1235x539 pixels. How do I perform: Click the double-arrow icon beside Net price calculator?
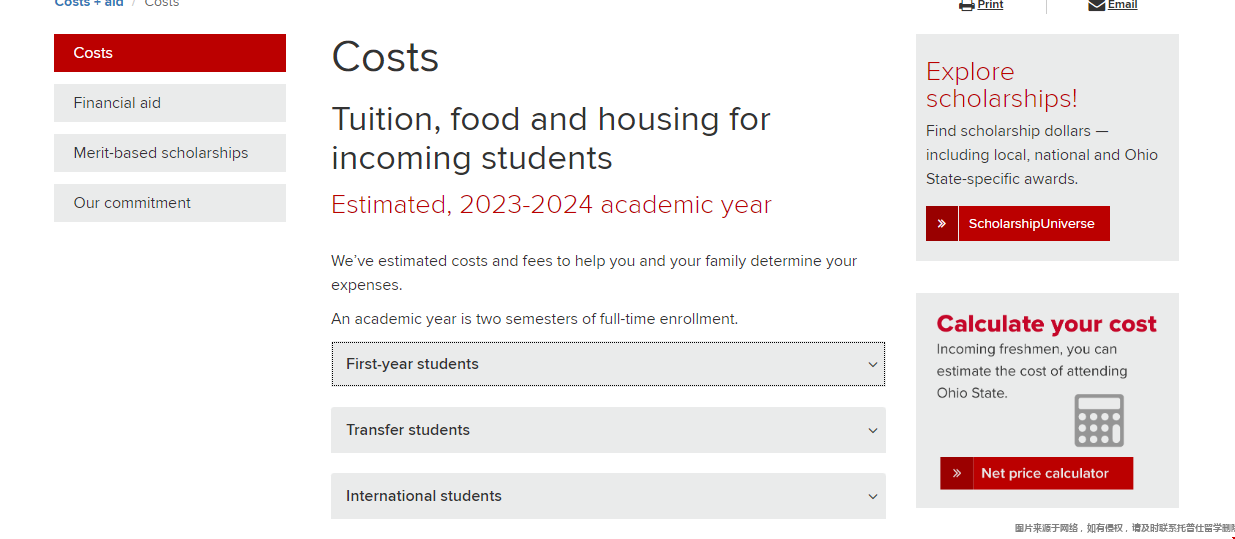click(956, 473)
